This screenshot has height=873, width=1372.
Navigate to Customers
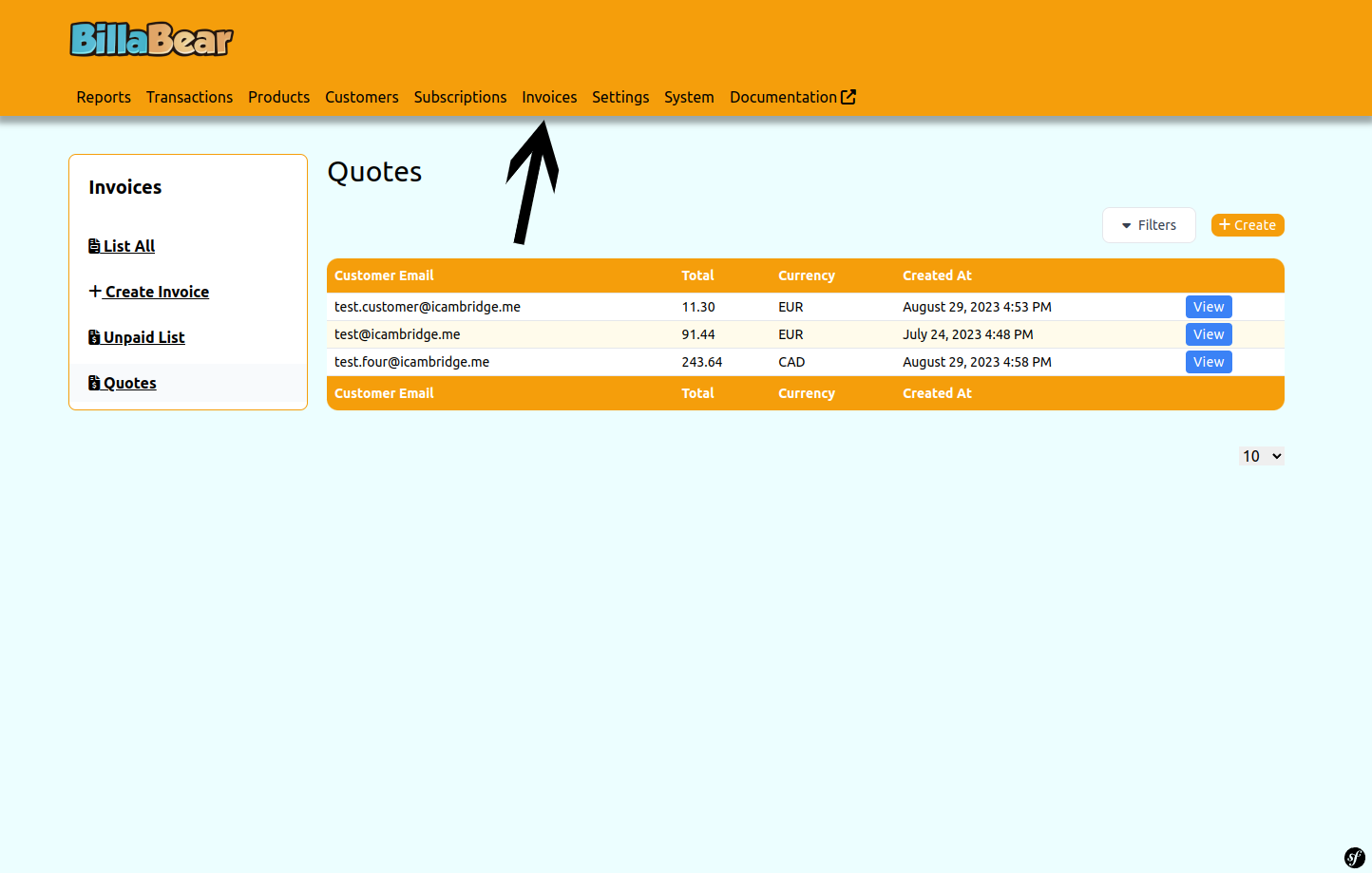tap(362, 97)
